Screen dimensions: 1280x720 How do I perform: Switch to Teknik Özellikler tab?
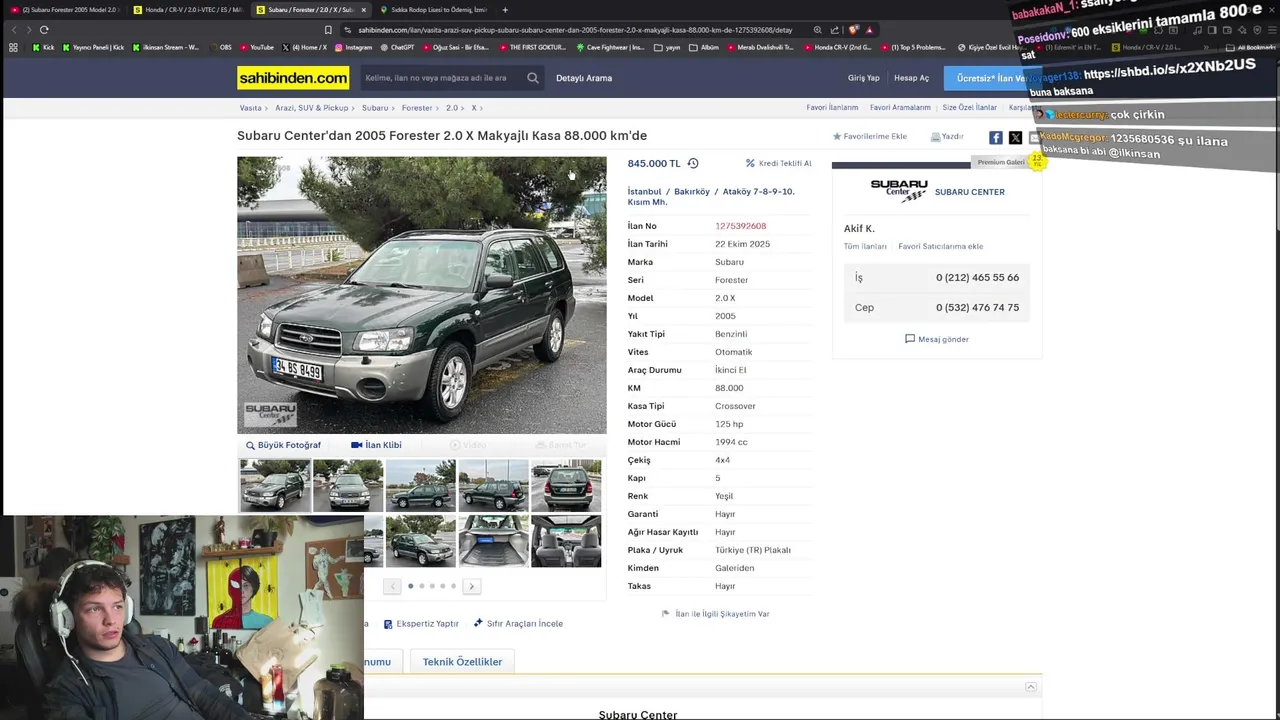[462, 662]
